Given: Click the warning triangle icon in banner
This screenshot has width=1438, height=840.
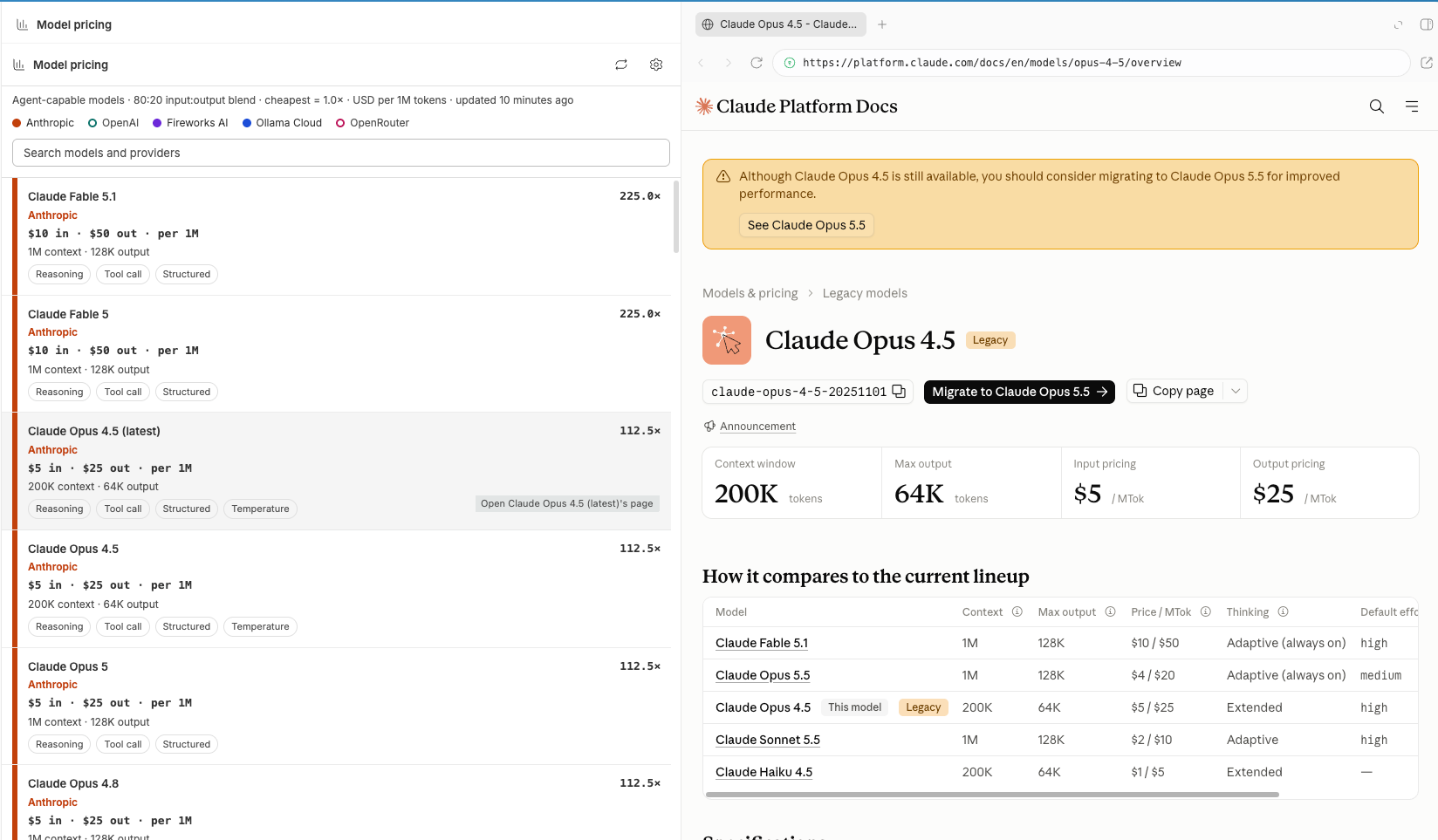Looking at the screenshot, I should point(723,176).
